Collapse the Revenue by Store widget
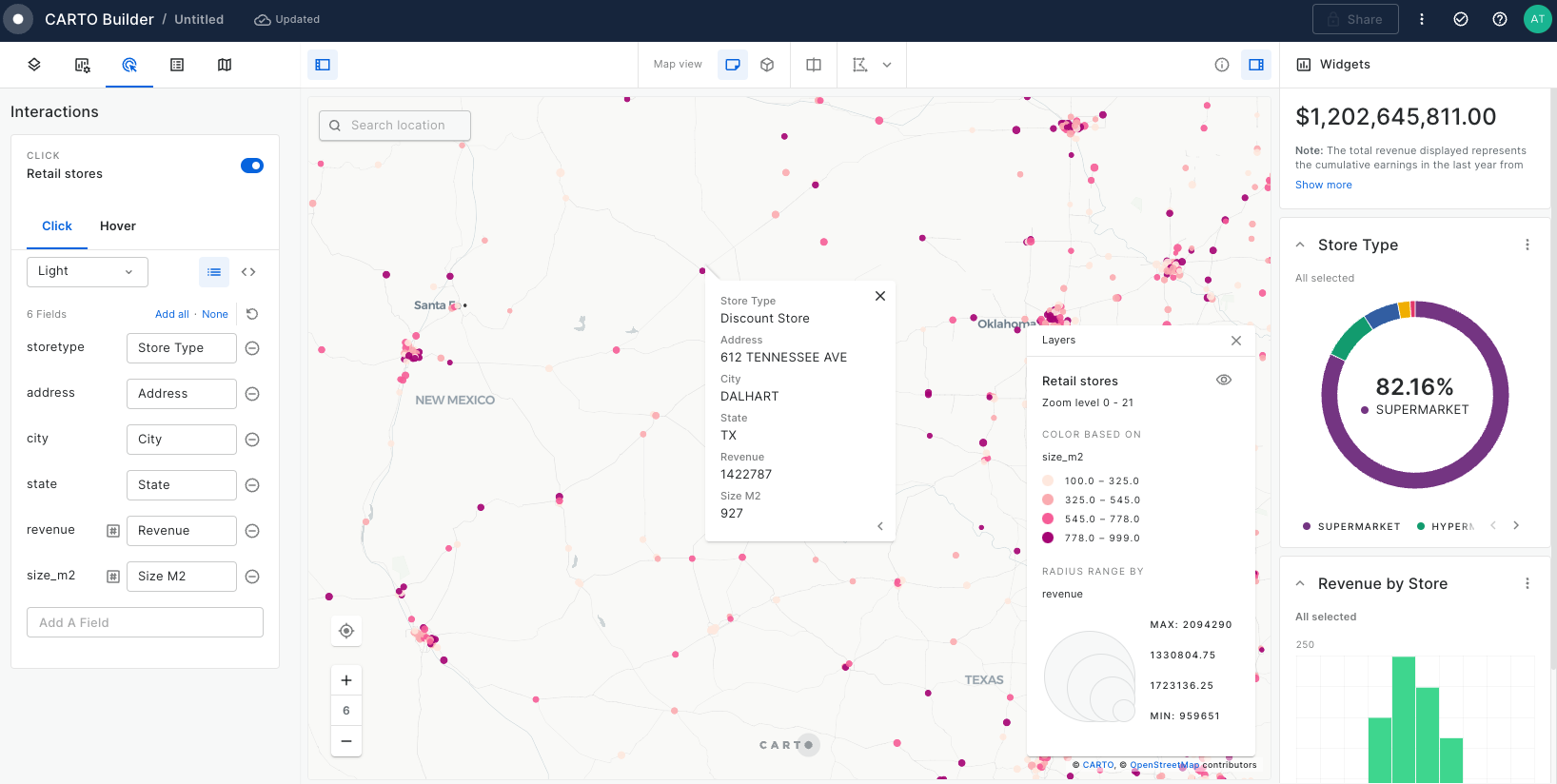The width and height of the screenshot is (1557, 784). click(1300, 583)
